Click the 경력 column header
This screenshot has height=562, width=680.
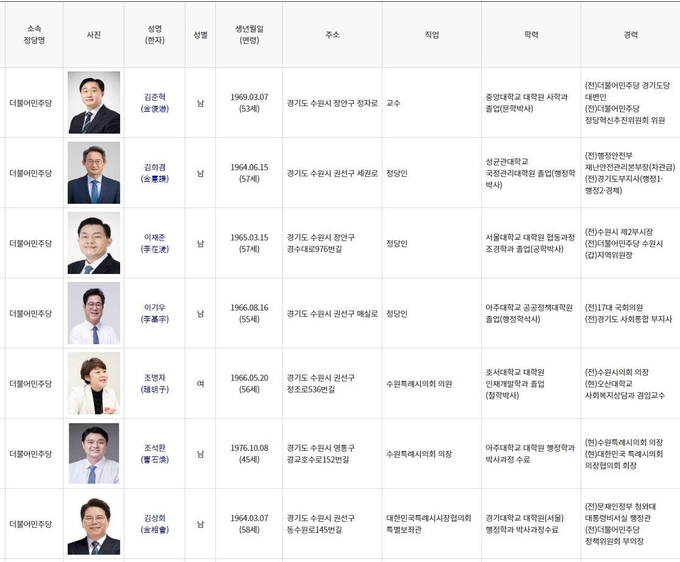630,35
